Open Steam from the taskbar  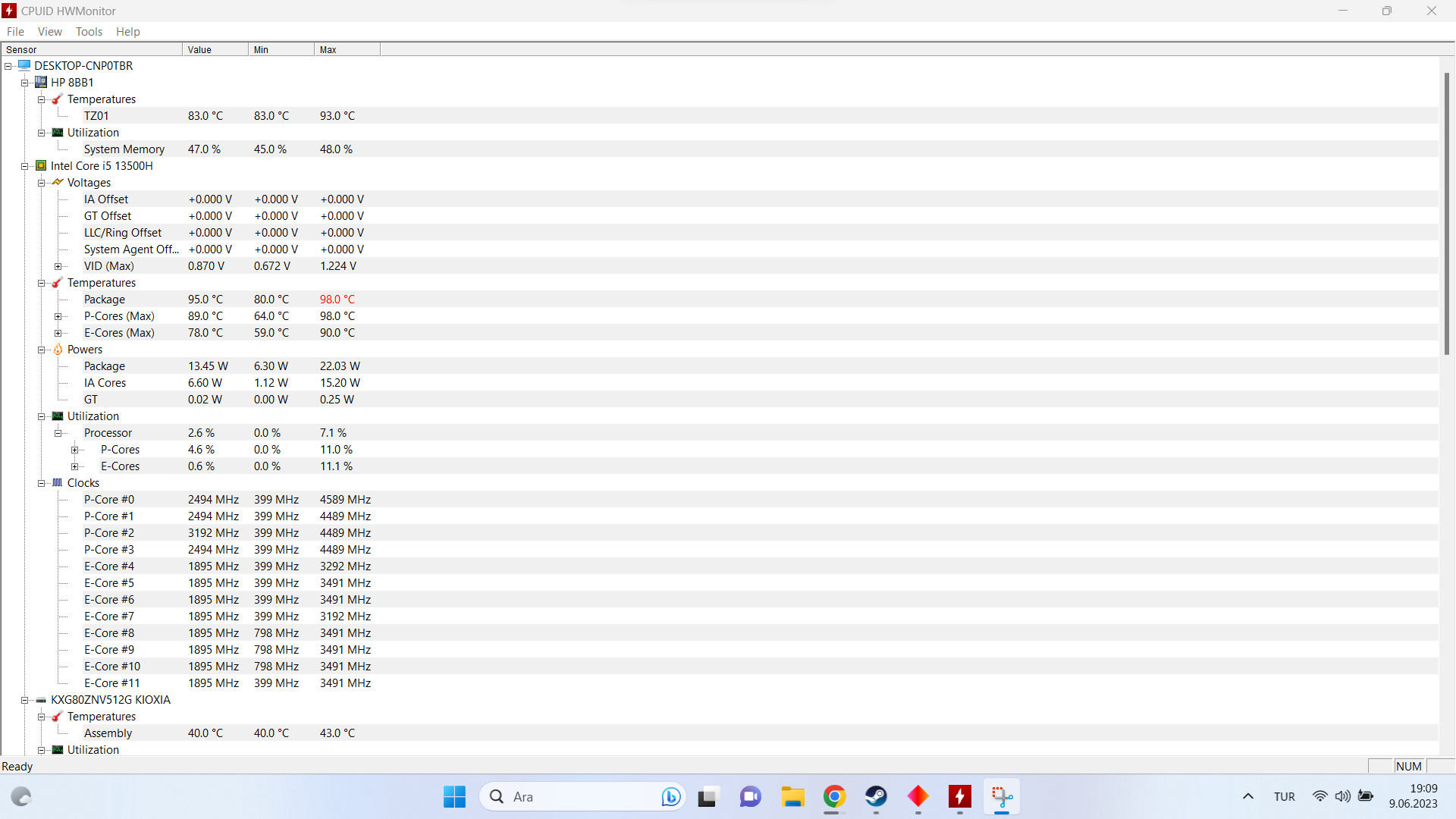[x=876, y=796]
